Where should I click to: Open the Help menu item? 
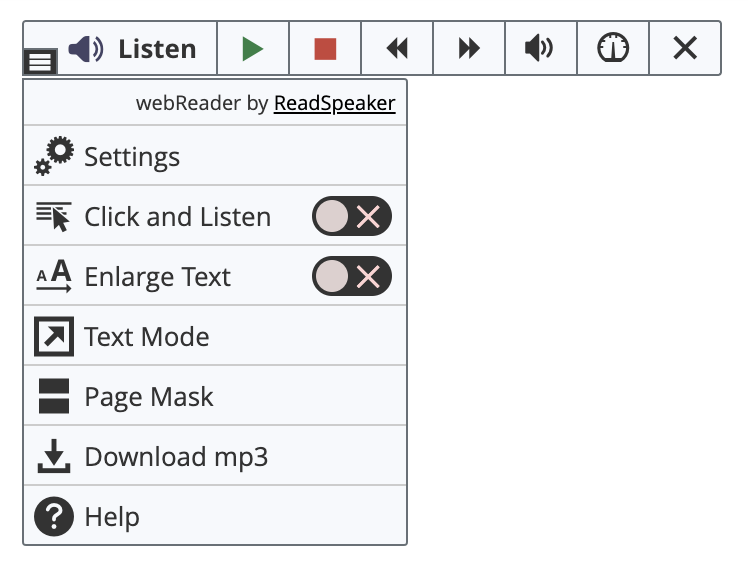tap(215, 516)
